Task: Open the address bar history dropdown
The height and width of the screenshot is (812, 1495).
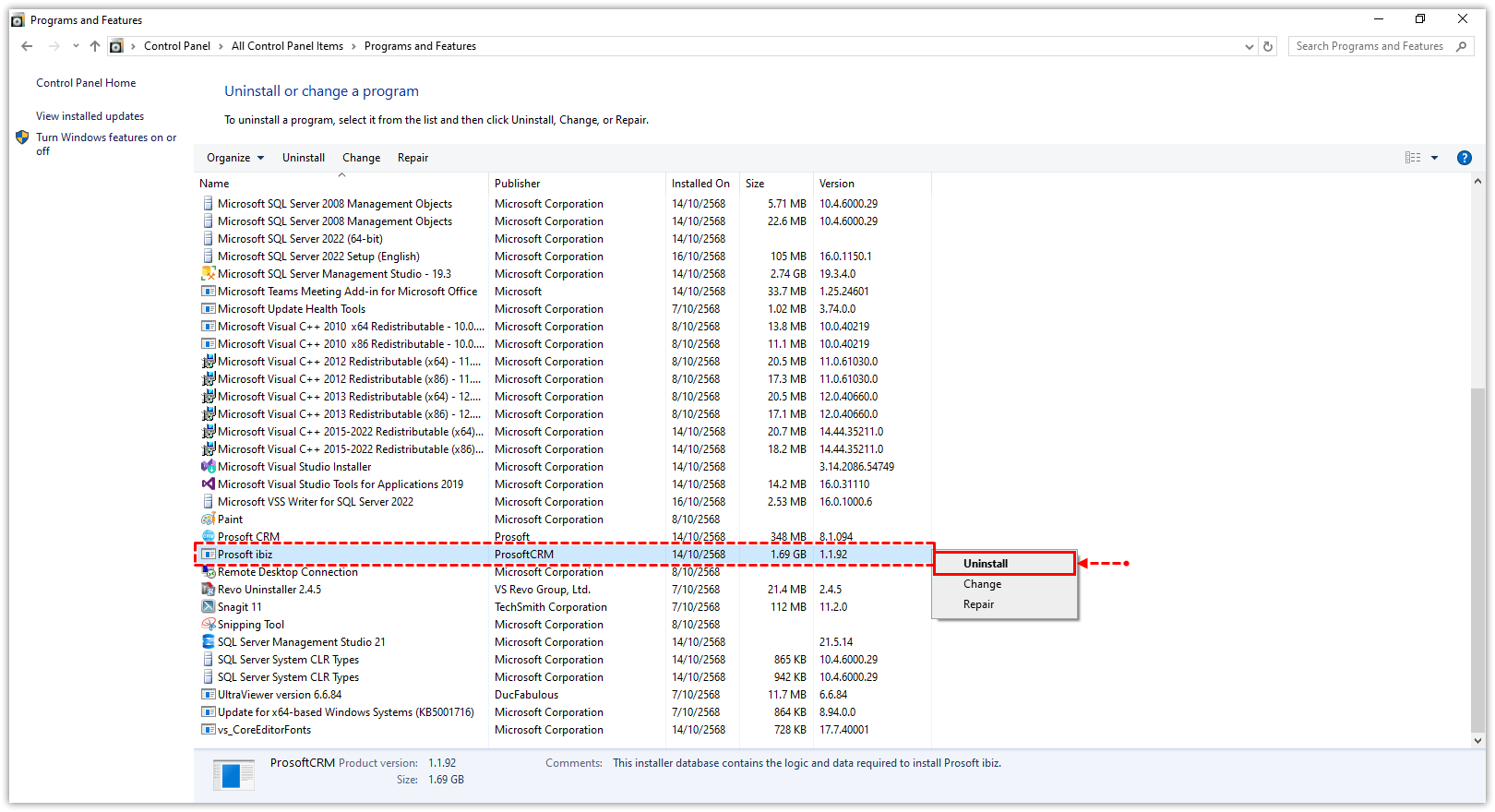Action: click(1249, 46)
